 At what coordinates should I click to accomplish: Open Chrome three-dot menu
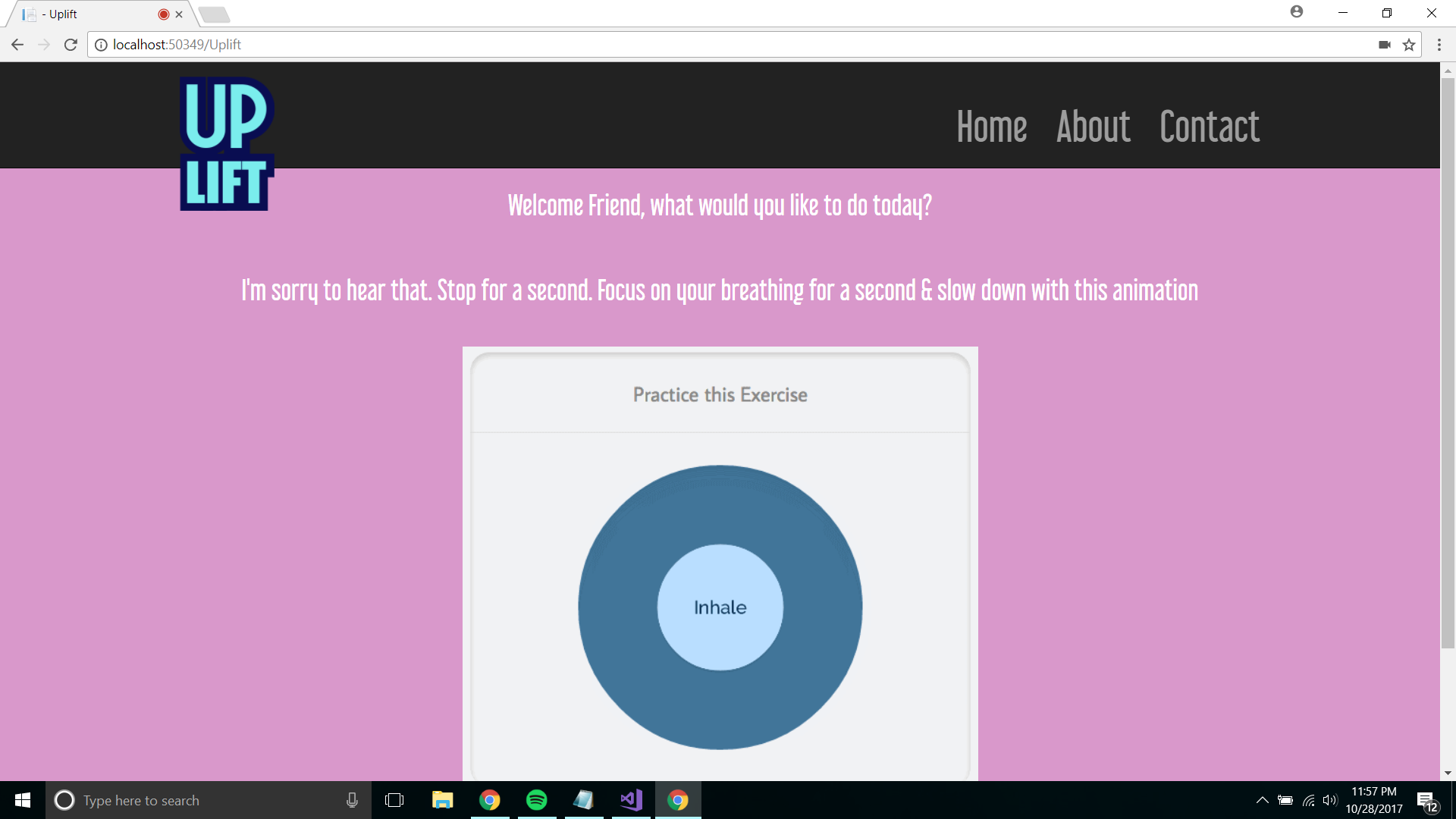coord(1439,45)
